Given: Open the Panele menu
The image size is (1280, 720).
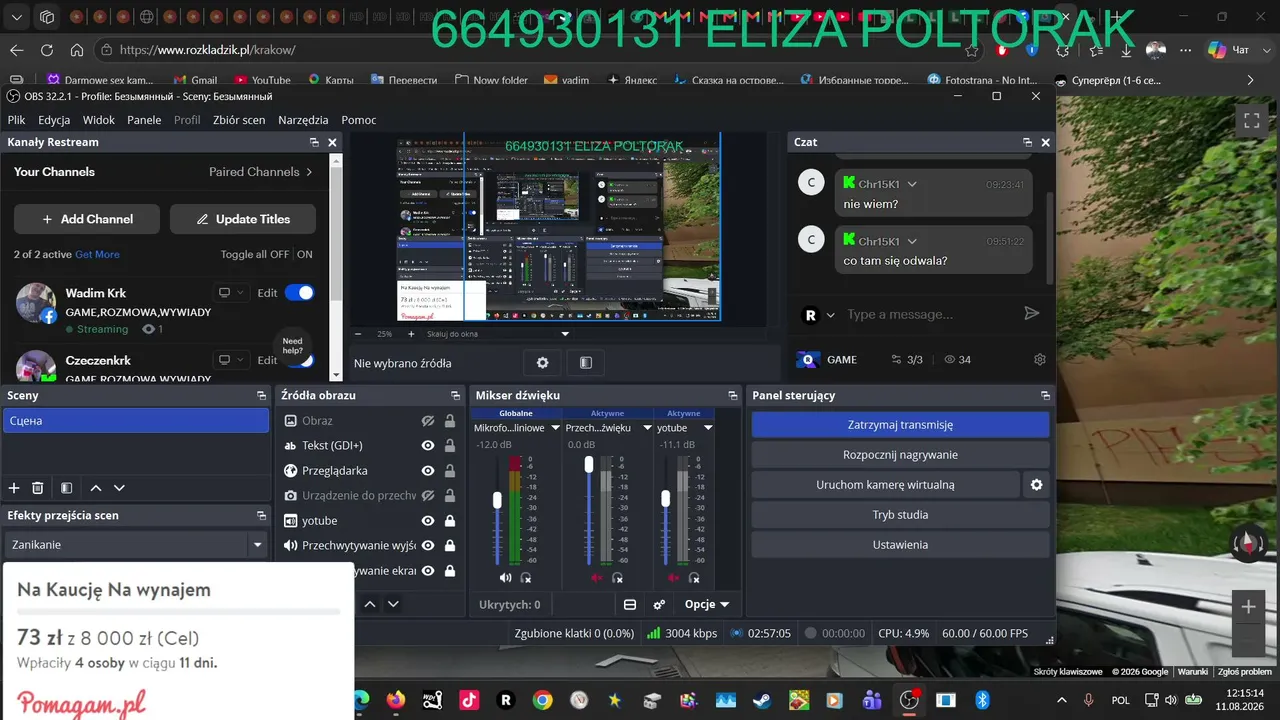Looking at the screenshot, I should (x=144, y=120).
